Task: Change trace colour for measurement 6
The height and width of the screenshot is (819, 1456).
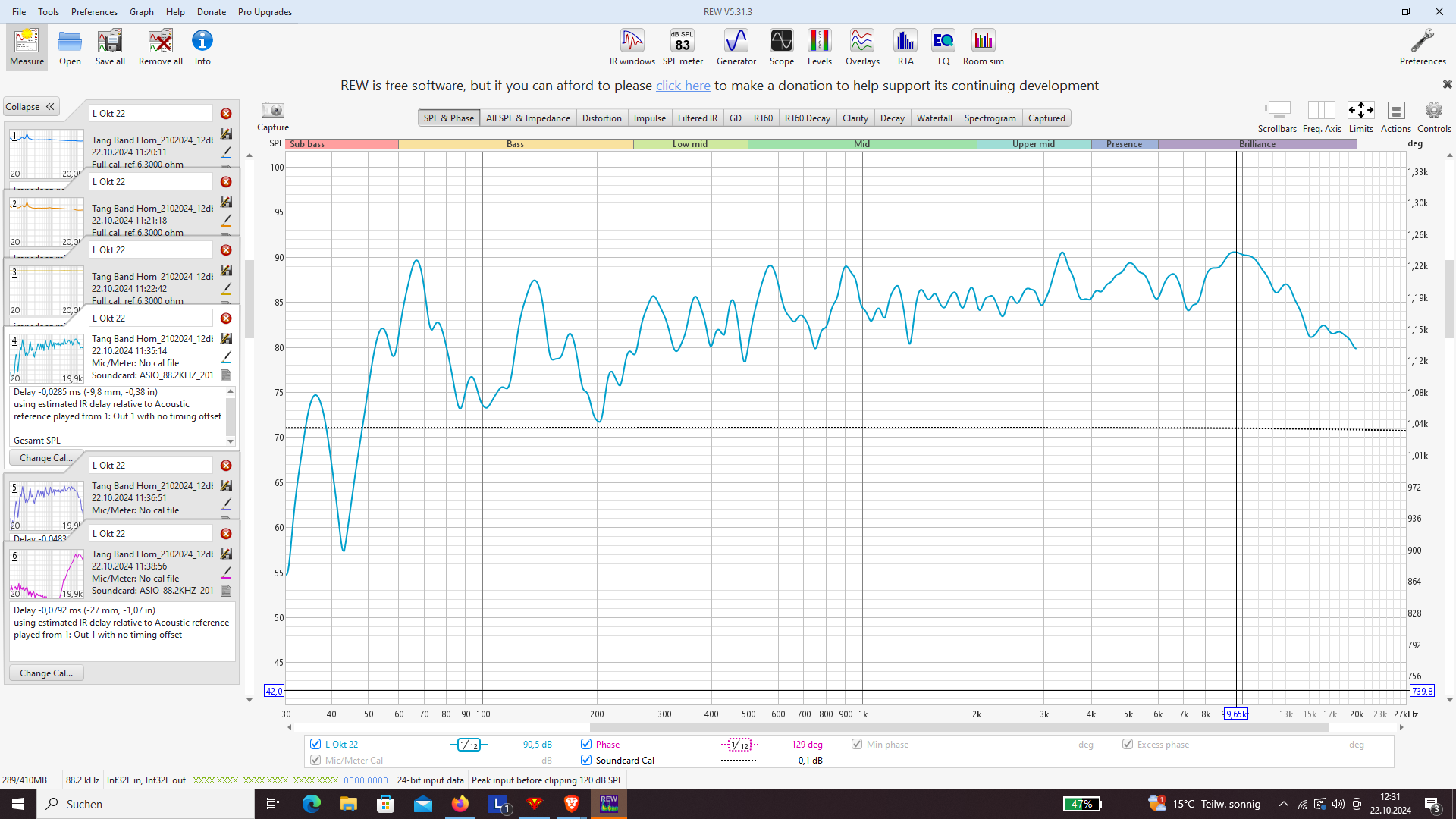Action: point(226,572)
